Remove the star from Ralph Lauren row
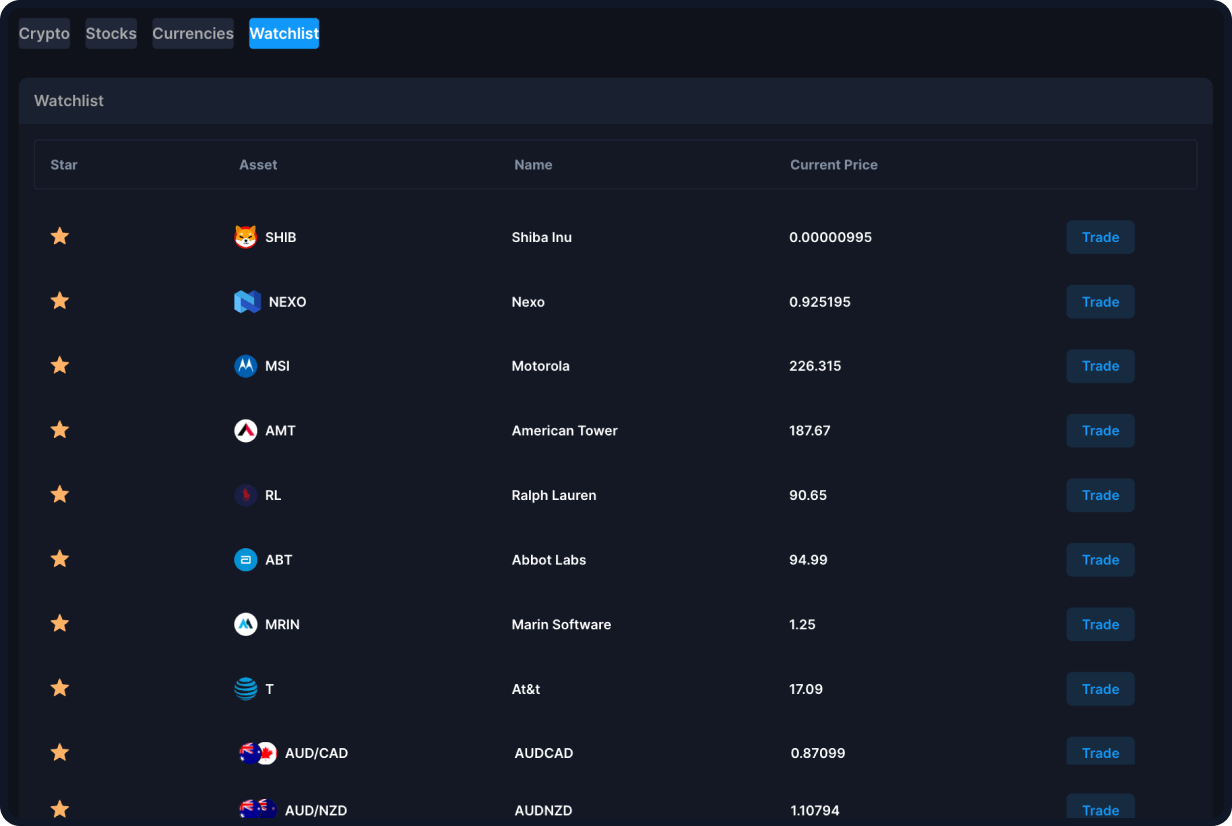Image resolution: width=1232 pixels, height=826 pixels. (x=60, y=494)
